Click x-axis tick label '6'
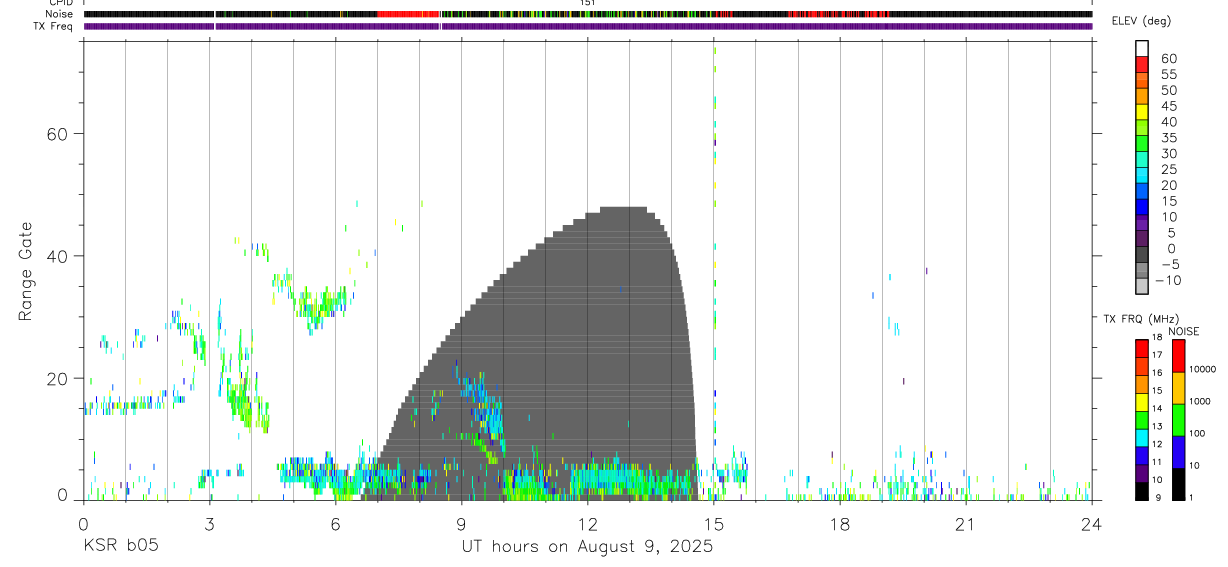The width and height of the screenshot is (1228, 567). (335, 523)
